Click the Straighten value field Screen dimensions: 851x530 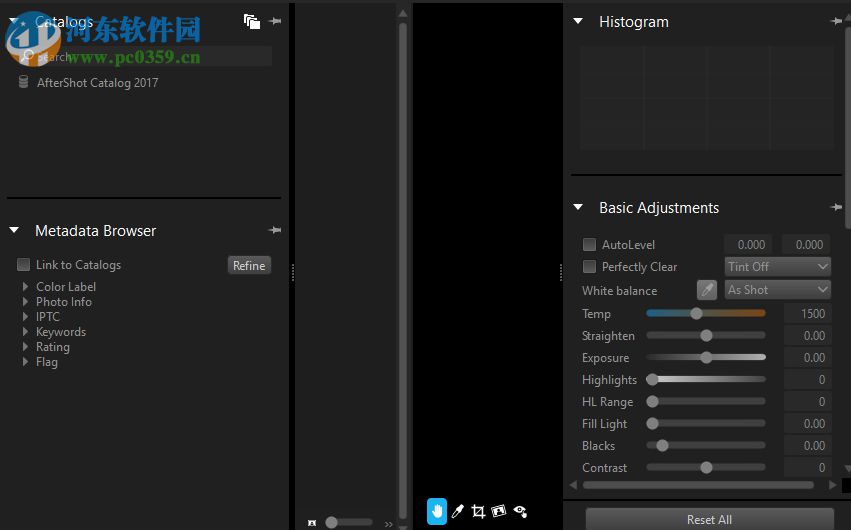[x=808, y=336]
